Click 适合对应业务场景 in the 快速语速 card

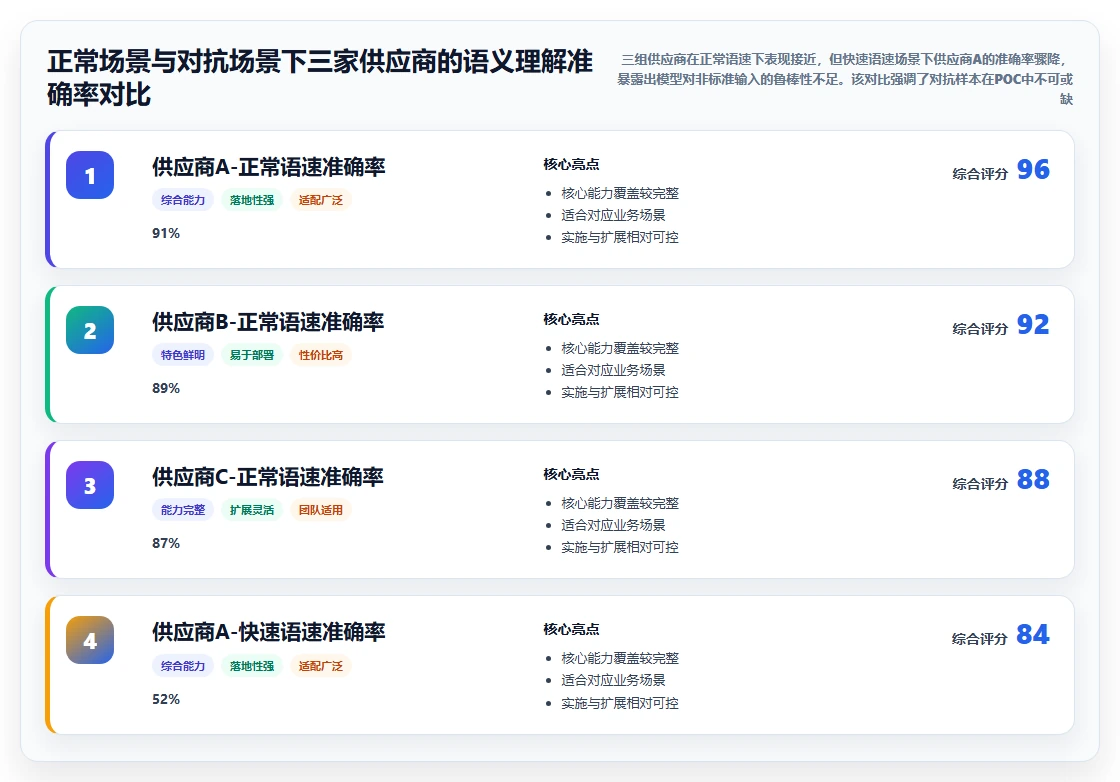(614, 680)
